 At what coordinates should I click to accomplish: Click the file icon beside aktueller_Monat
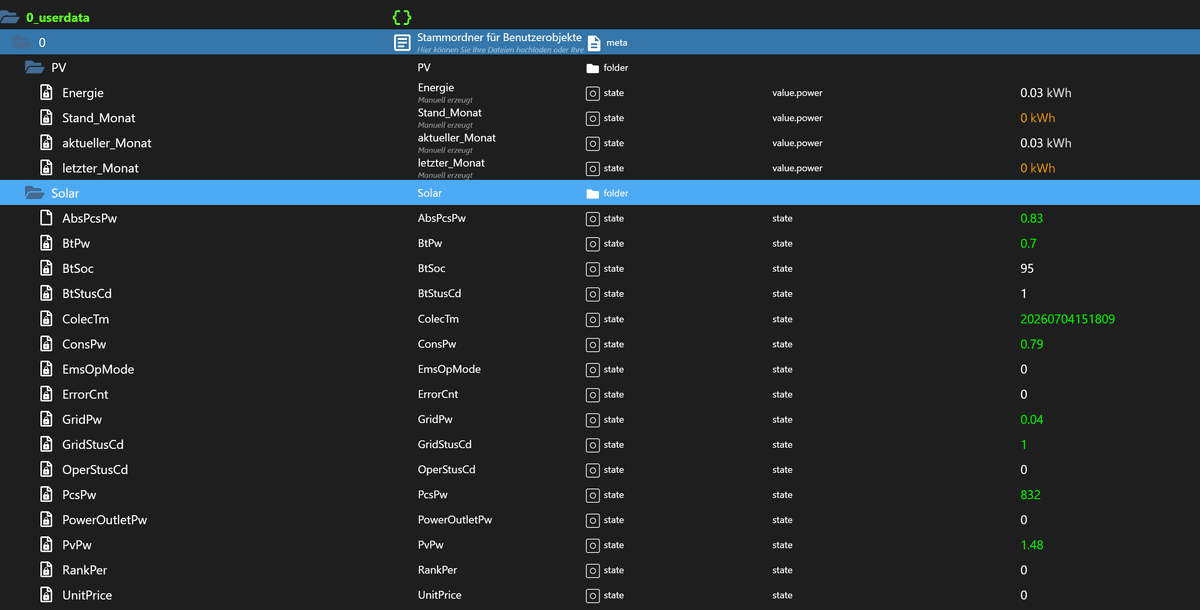click(46, 143)
